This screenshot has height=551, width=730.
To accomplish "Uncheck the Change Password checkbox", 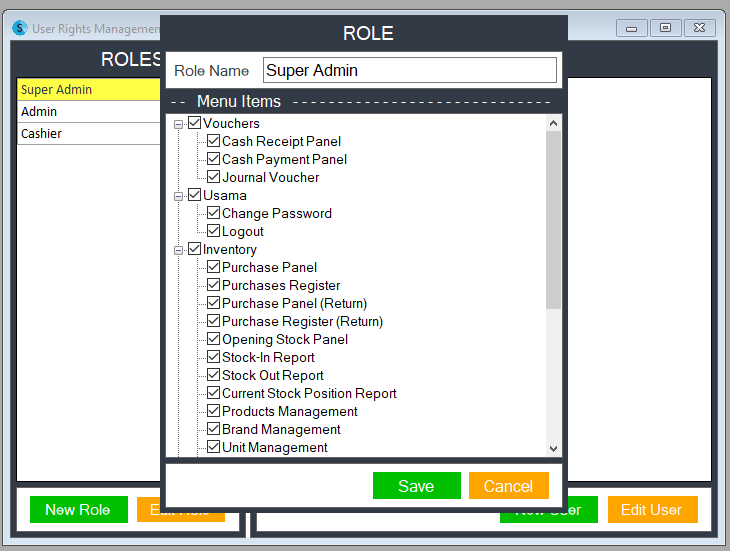I will 213,213.
